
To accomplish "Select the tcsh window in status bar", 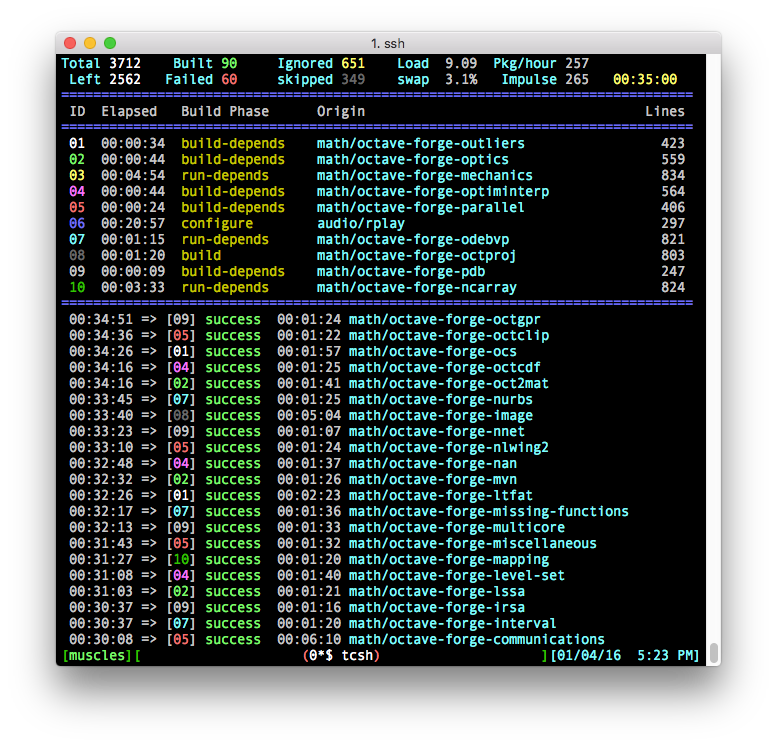I will (x=341, y=655).
